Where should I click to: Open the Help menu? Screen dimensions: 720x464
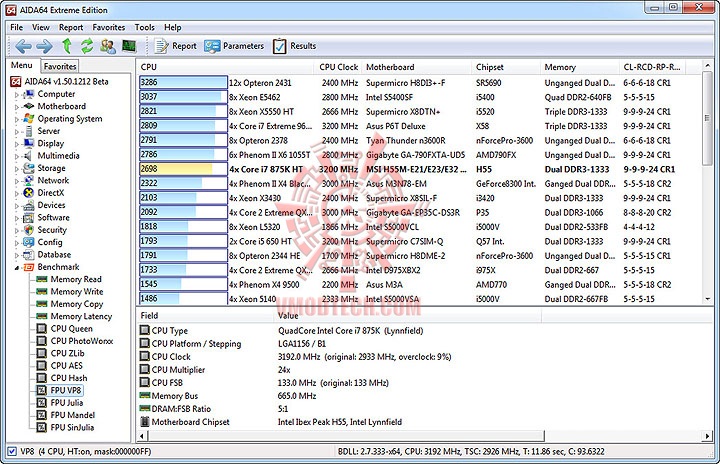[x=173, y=27]
